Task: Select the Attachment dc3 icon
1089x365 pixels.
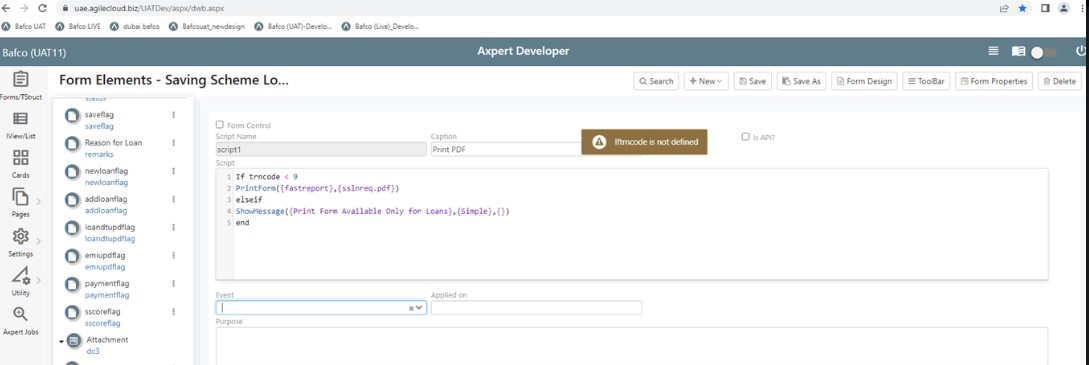Action: (74, 341)
